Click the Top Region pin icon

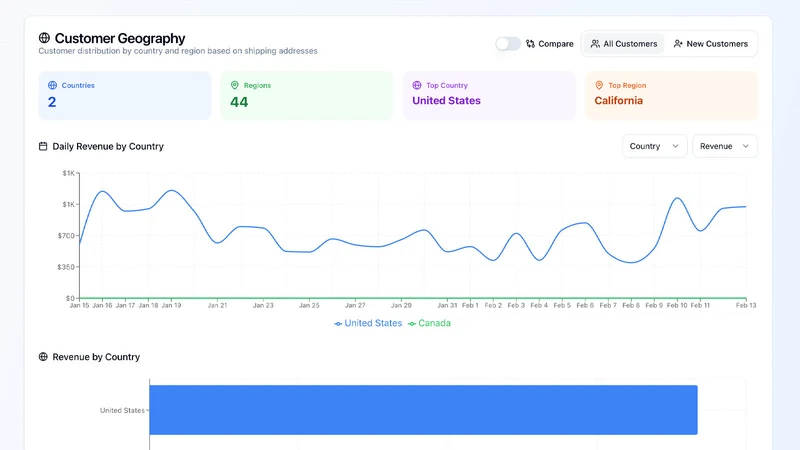(x=599, y=85)
